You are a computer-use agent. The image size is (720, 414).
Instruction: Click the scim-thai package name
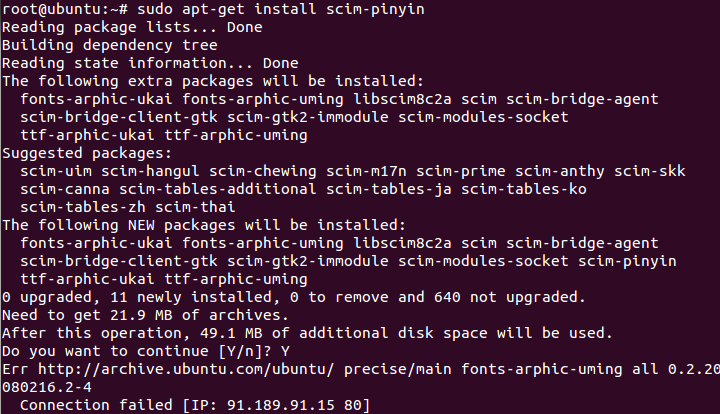[195, 207]
